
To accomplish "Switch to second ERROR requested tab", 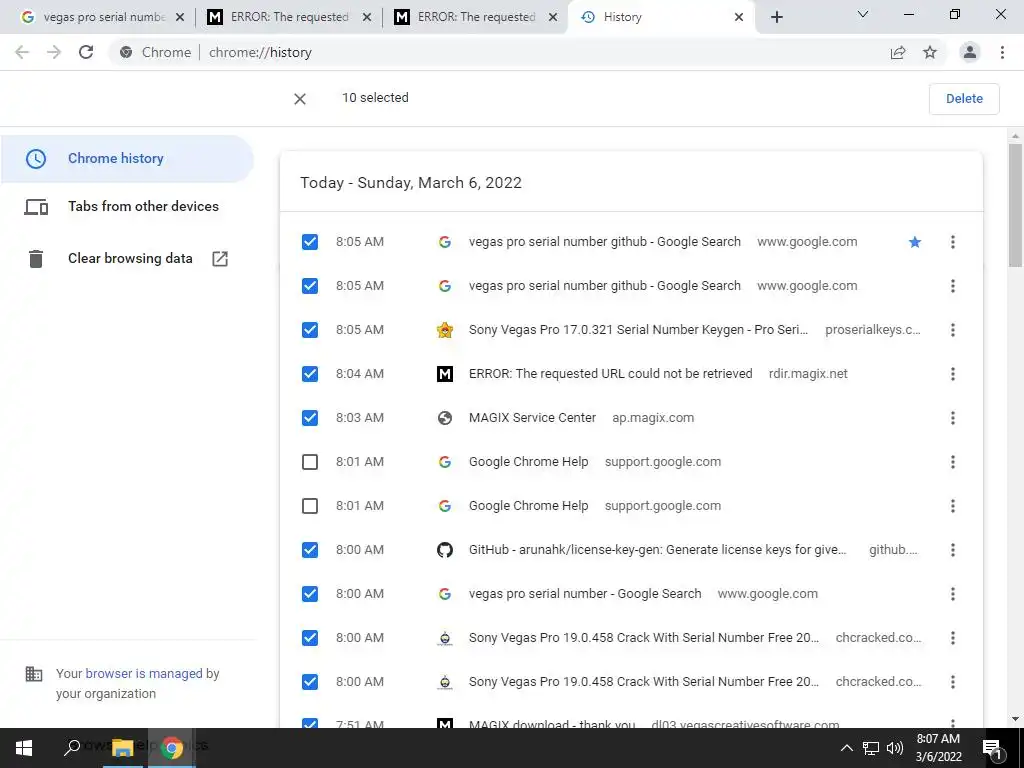I will (x=475, y=17).
